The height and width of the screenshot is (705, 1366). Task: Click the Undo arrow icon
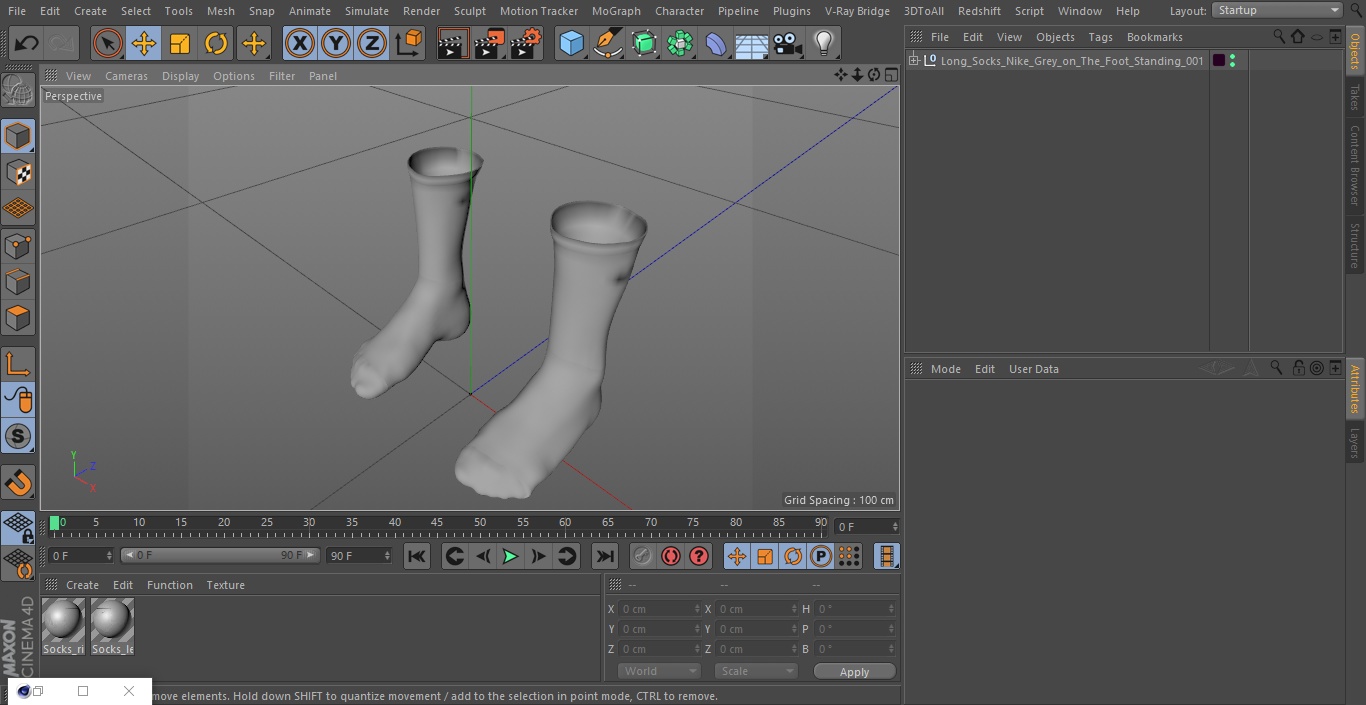tap(27, 43)
